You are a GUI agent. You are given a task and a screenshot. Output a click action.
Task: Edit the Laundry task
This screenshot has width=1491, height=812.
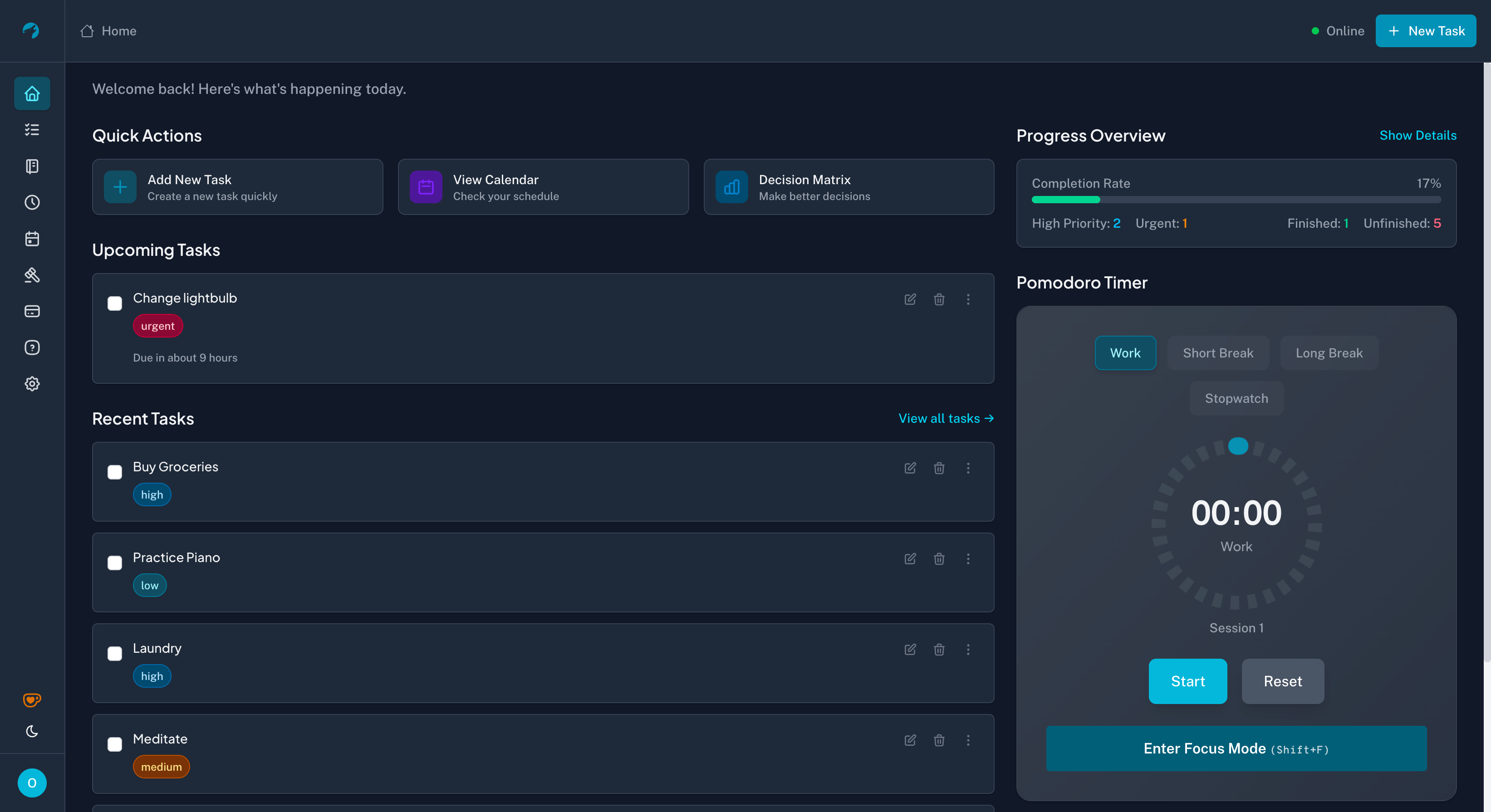pyautogui.click(x=910, y=649)
